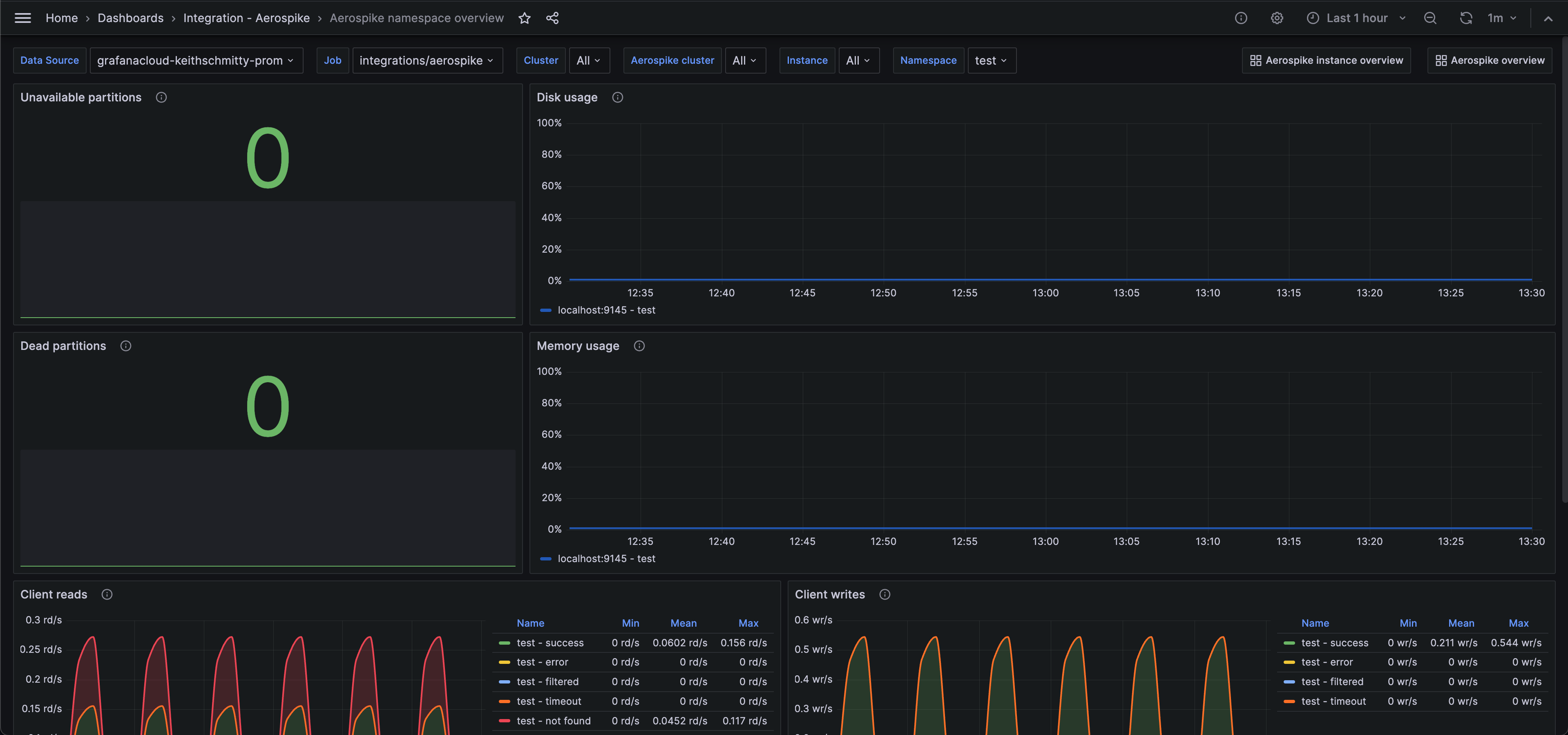Refresh the dashboard now
This screenshot has width=1568, height=735.
point(1466,18)
